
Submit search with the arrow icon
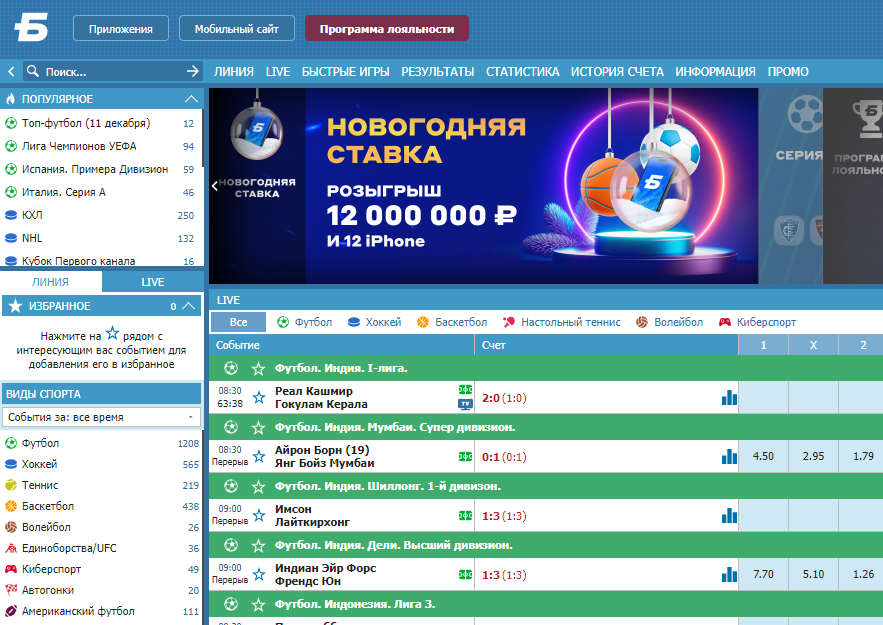[193, 71]
